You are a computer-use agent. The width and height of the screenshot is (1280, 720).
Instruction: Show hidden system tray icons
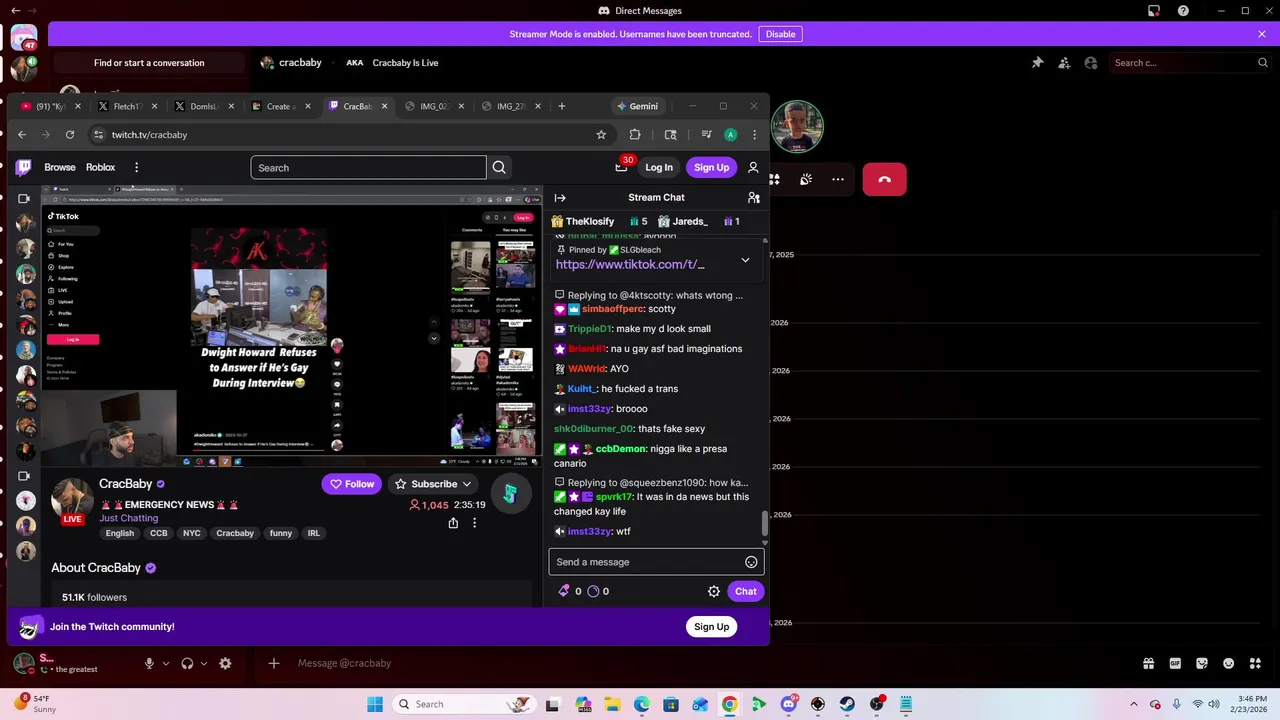(1134, 704)
